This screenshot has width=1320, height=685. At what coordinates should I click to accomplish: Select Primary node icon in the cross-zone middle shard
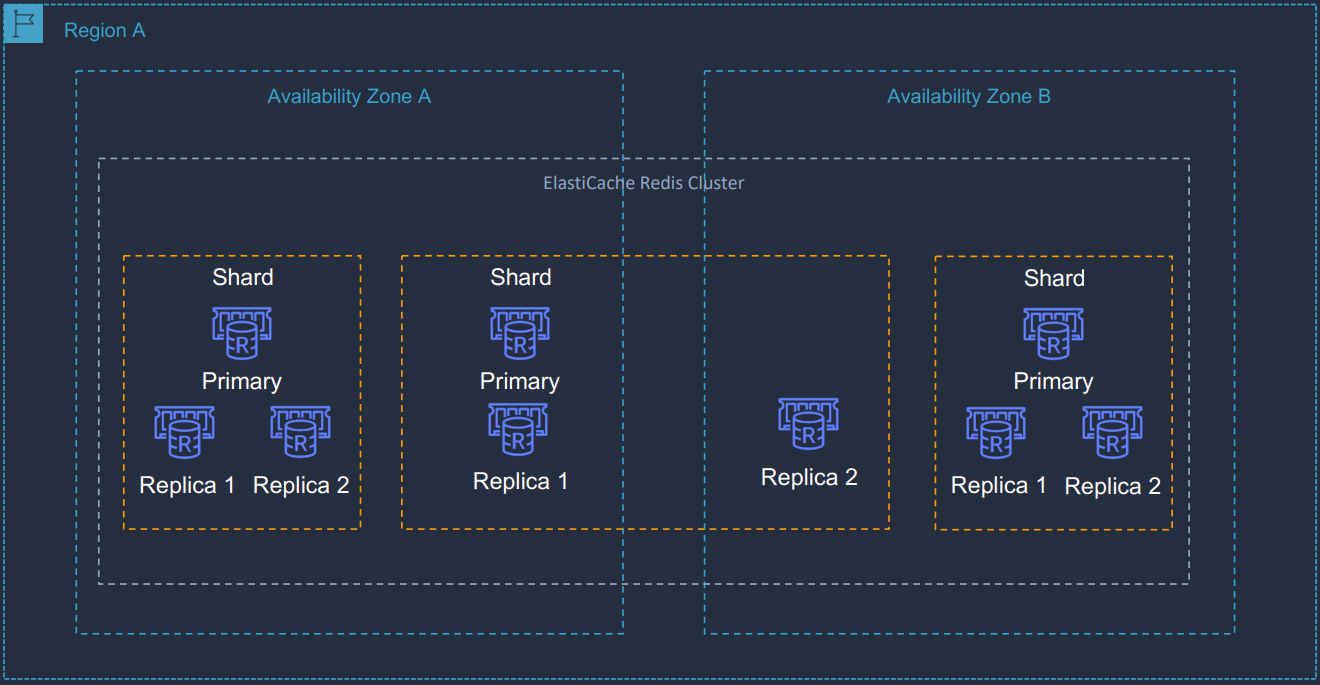pos(520,334)
